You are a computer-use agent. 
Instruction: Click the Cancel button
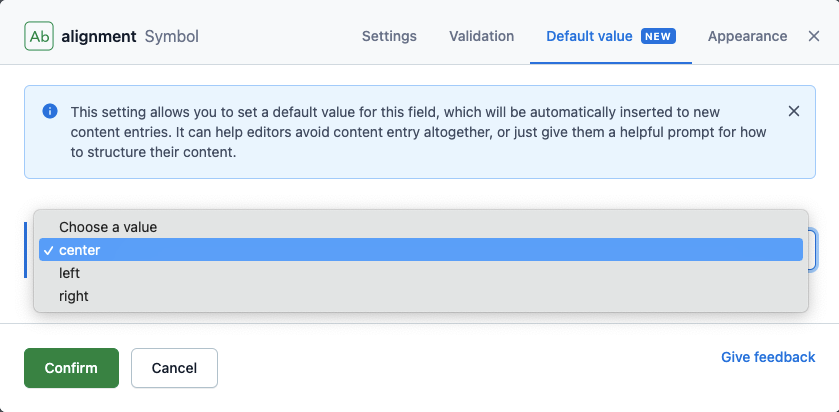pos(174,368)
